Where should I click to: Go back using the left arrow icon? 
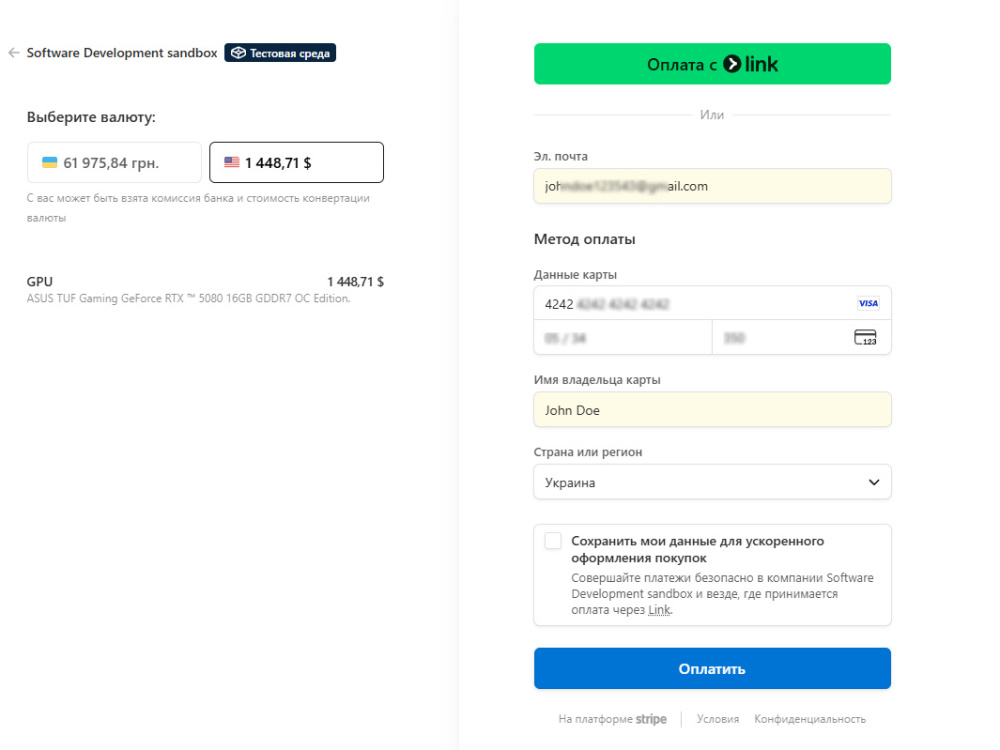(14, 53)
